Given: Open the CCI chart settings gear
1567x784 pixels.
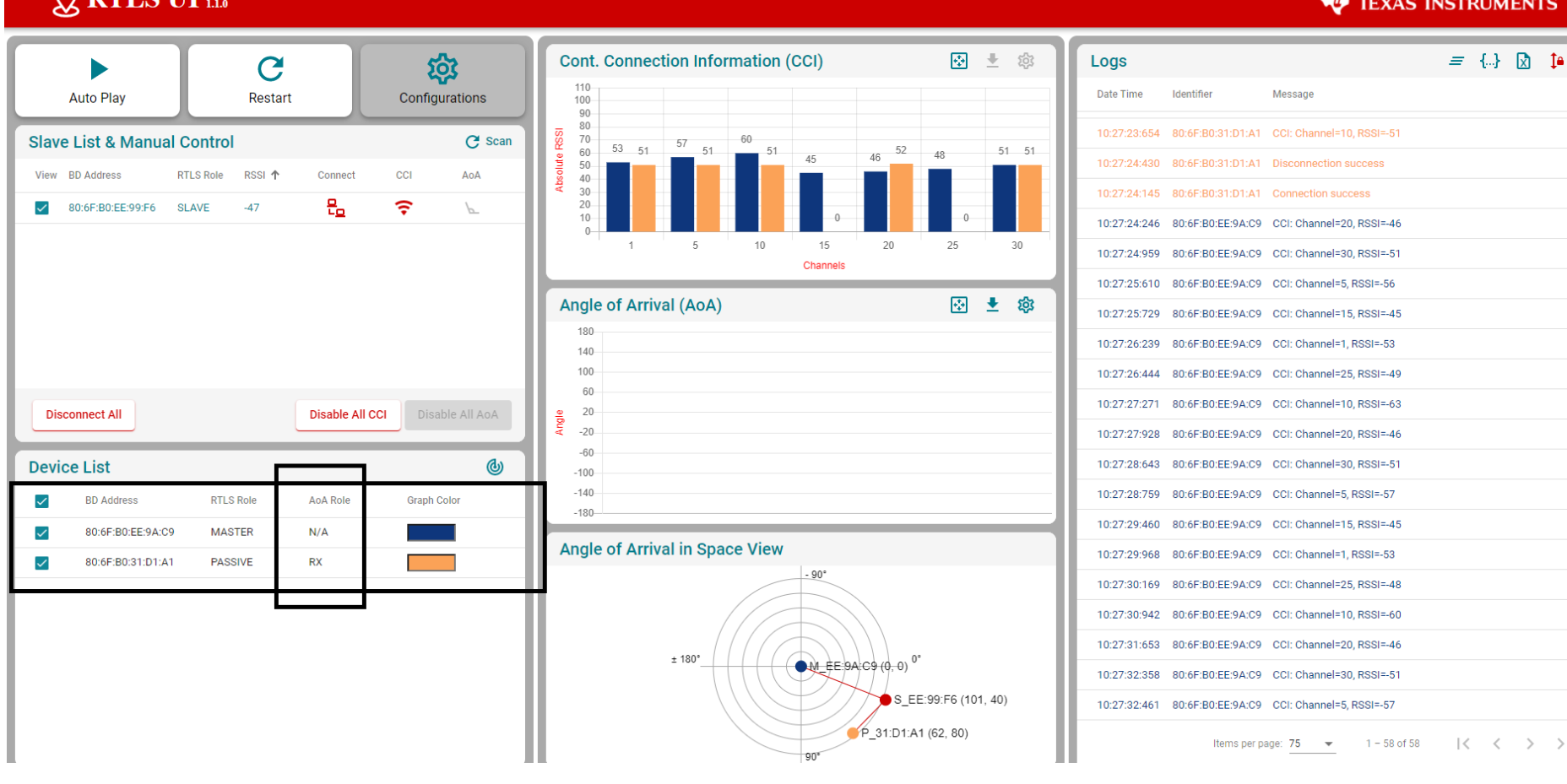Looking at the screenshot, I should tap(1026, 61).
